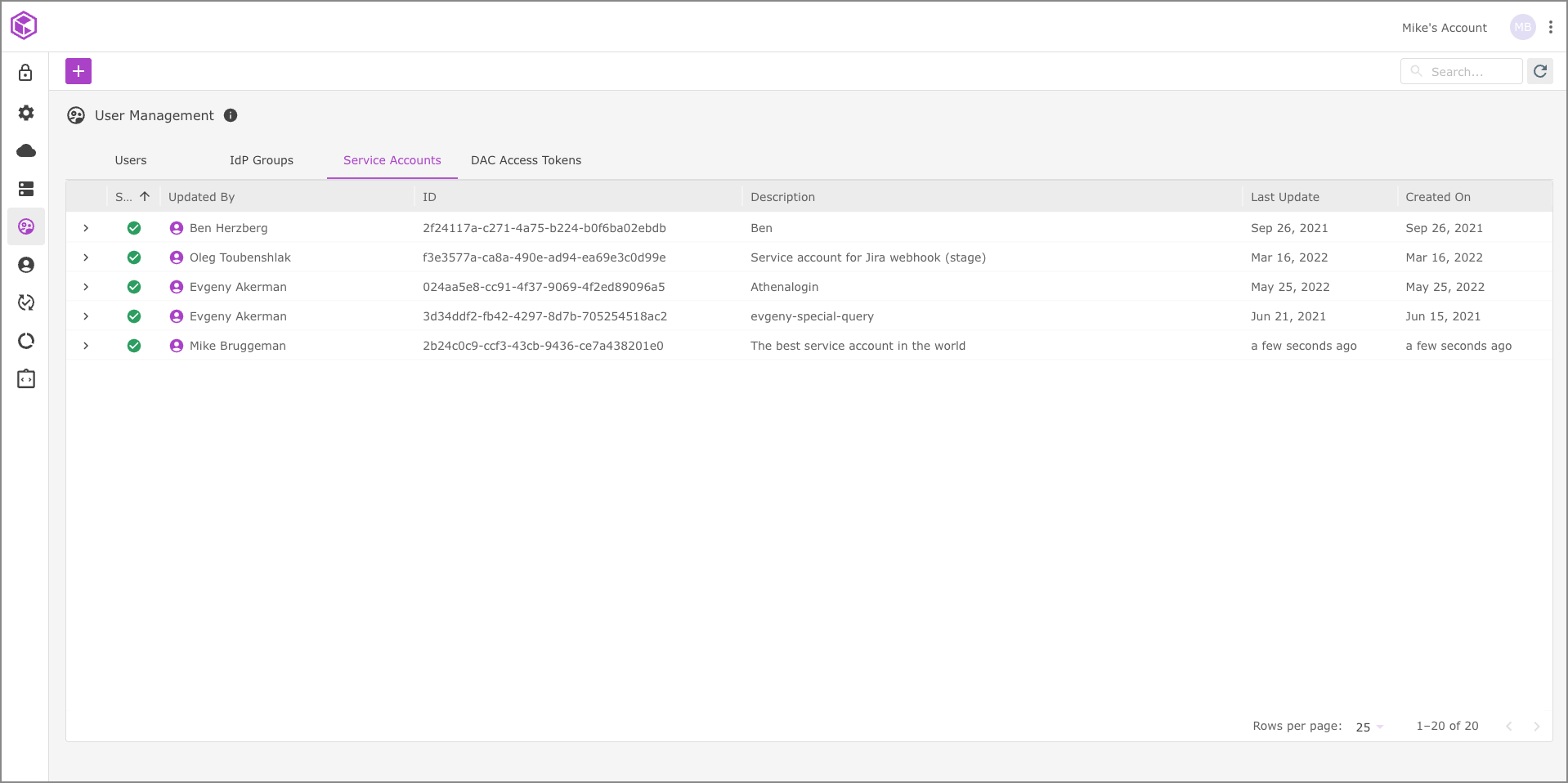
Task: Open the three-dot menu near the avatar
Action: [1551, 27]
